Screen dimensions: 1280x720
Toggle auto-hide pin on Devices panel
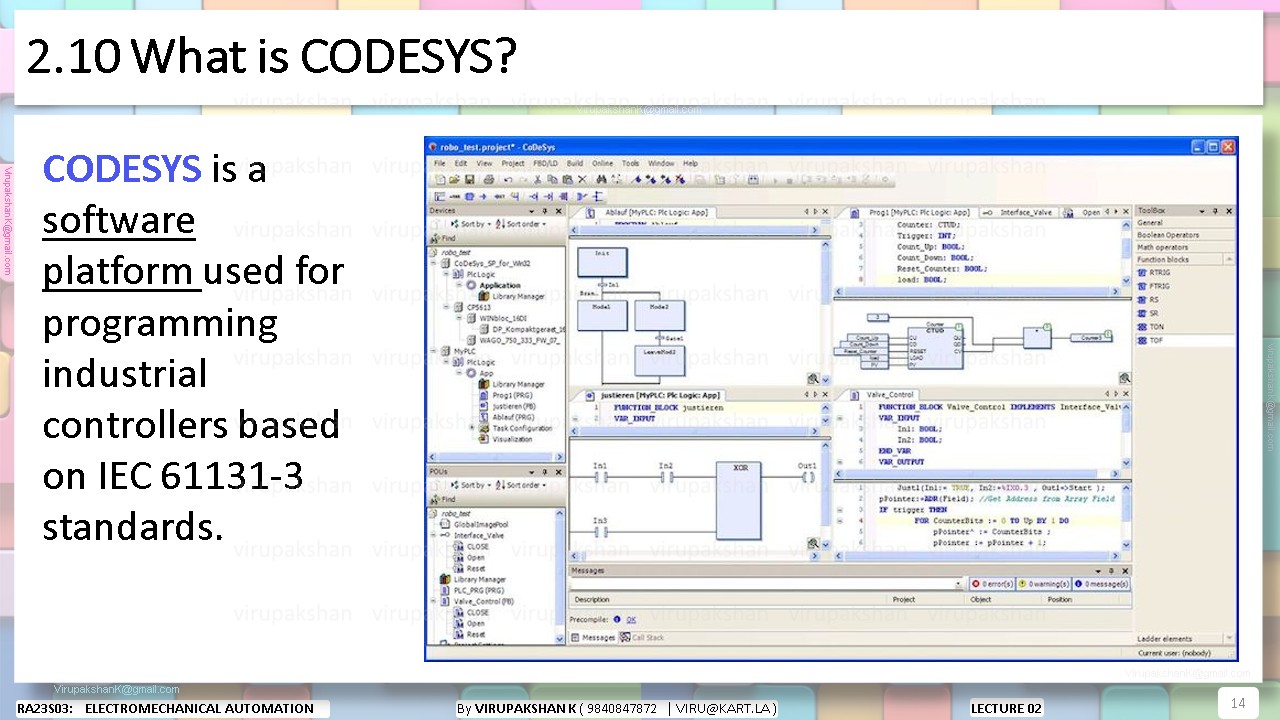[545, 211]
